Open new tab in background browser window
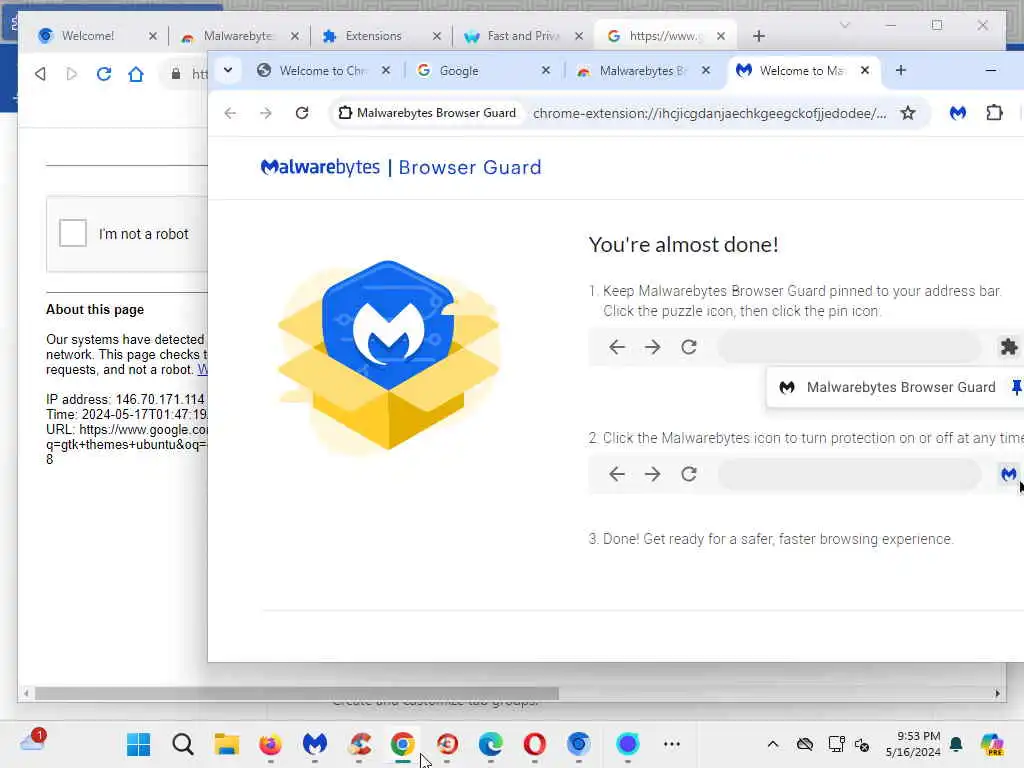This screenshot has height=768, width=1024. (758, 36)
